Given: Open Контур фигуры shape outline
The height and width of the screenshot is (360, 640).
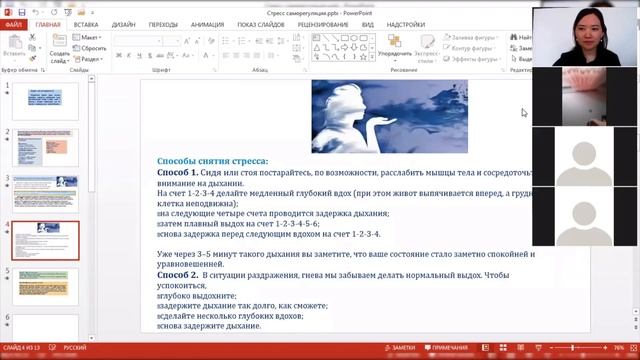Looking at the screenshot, I should (x=469, y=48).
